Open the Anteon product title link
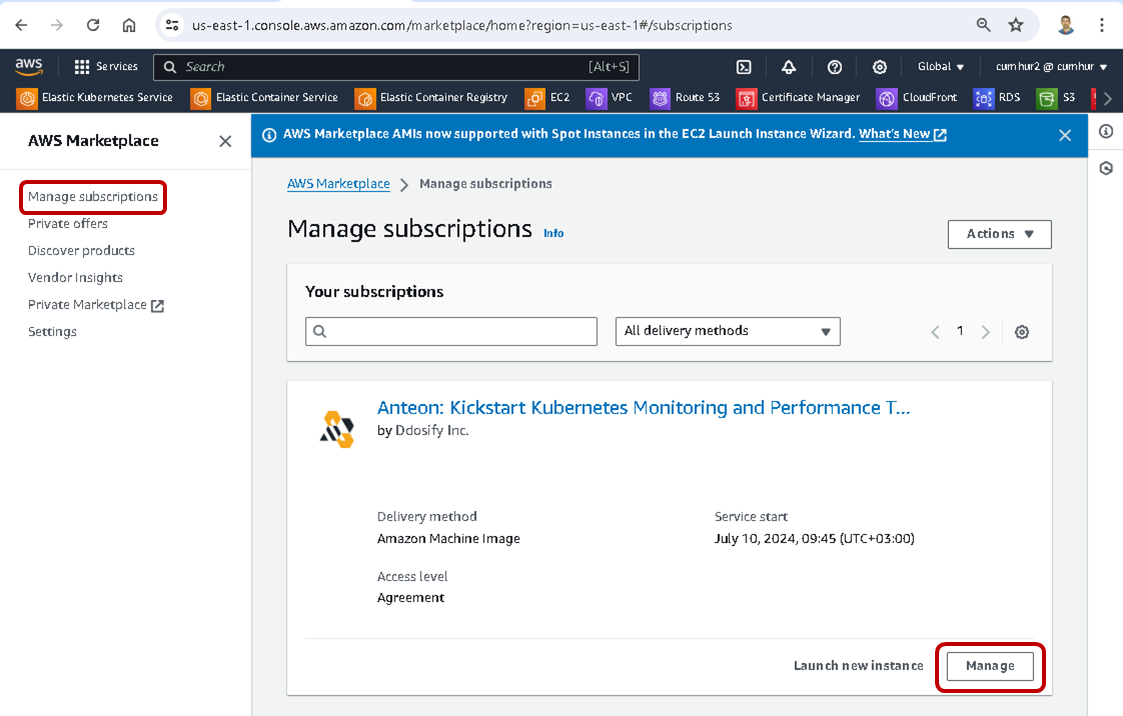This screenshot has height=716, width=1123. pyautogui.click(x=643, y=408)
